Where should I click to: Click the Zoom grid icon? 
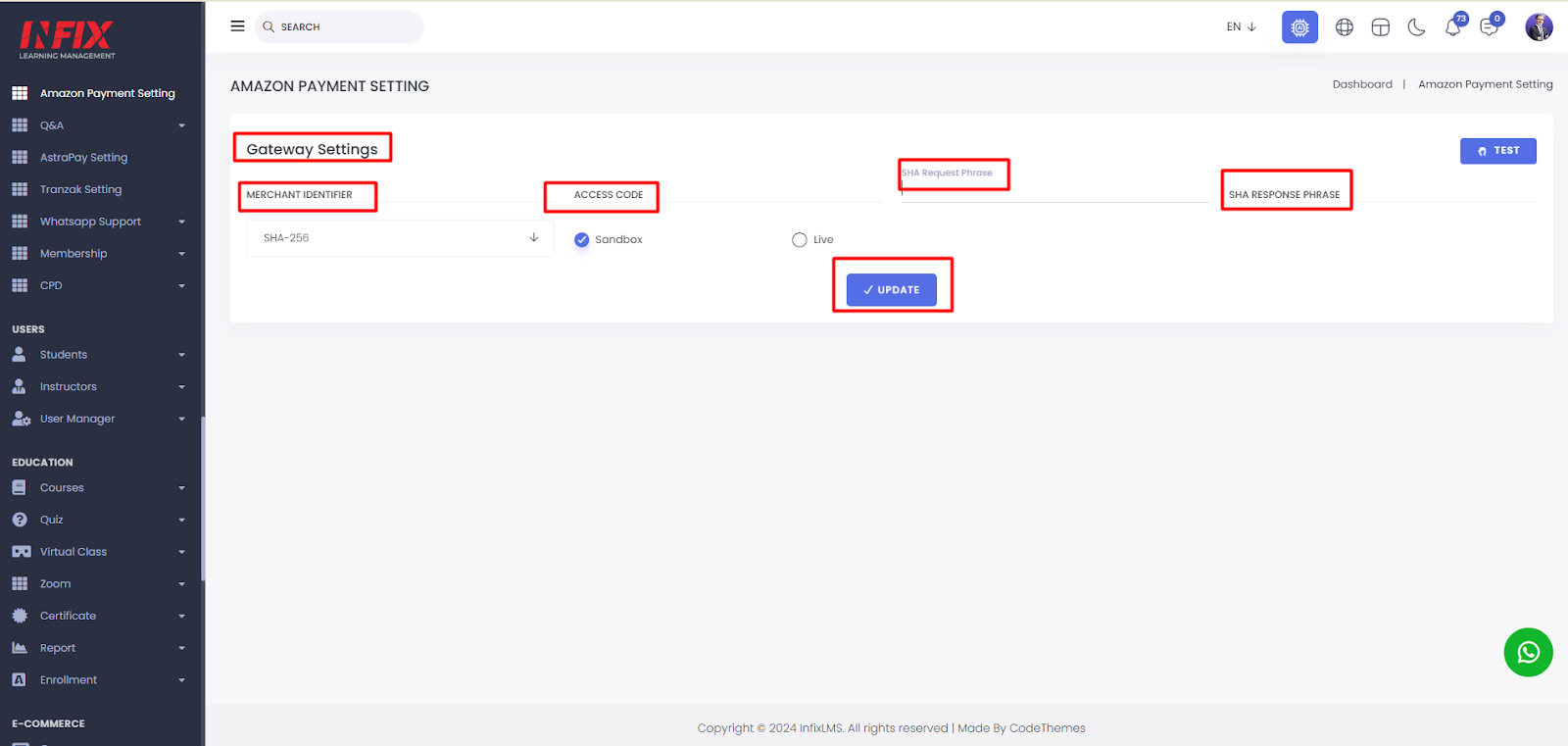tap(19, 583)
